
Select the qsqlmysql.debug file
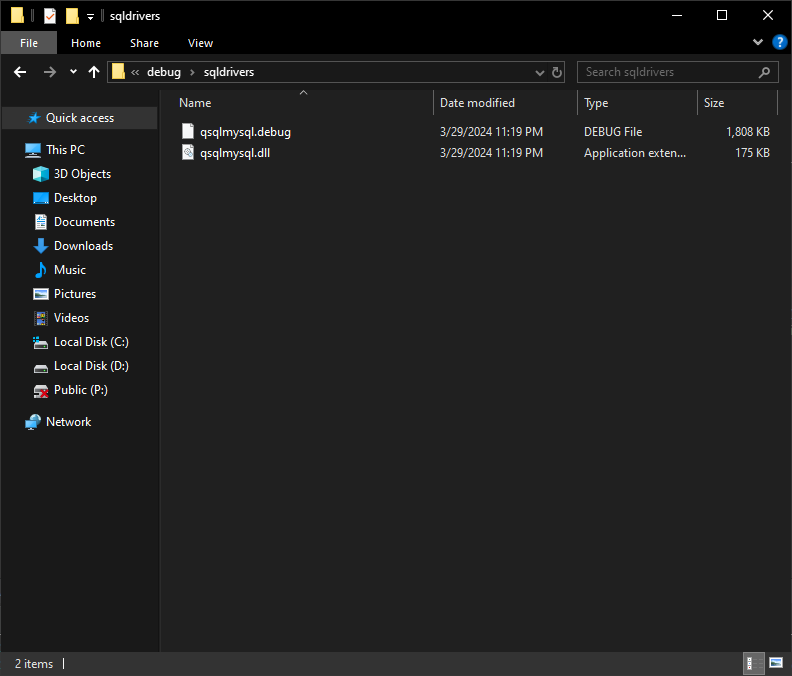[x=245, y=132]
